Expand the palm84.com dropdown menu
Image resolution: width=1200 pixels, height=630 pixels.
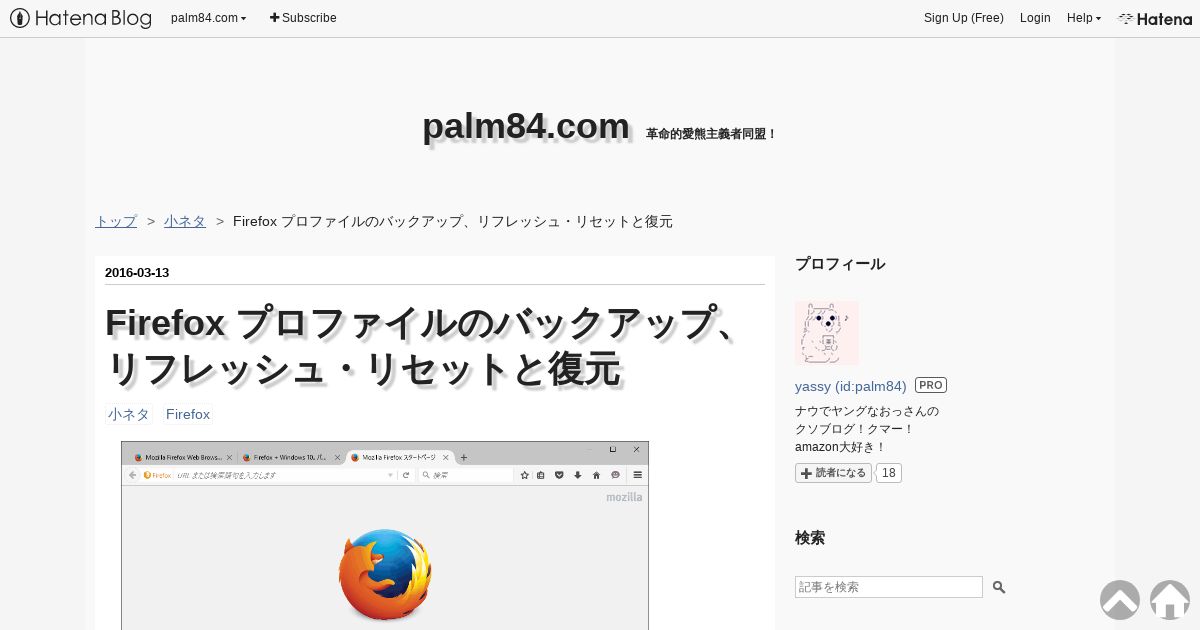click(208, 18)
